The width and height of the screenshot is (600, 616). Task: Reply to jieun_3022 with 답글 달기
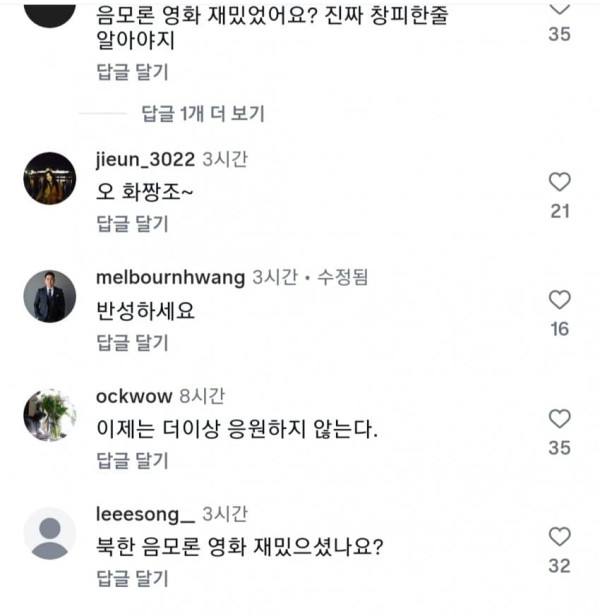pyautogui.click(x=132, y=224)
